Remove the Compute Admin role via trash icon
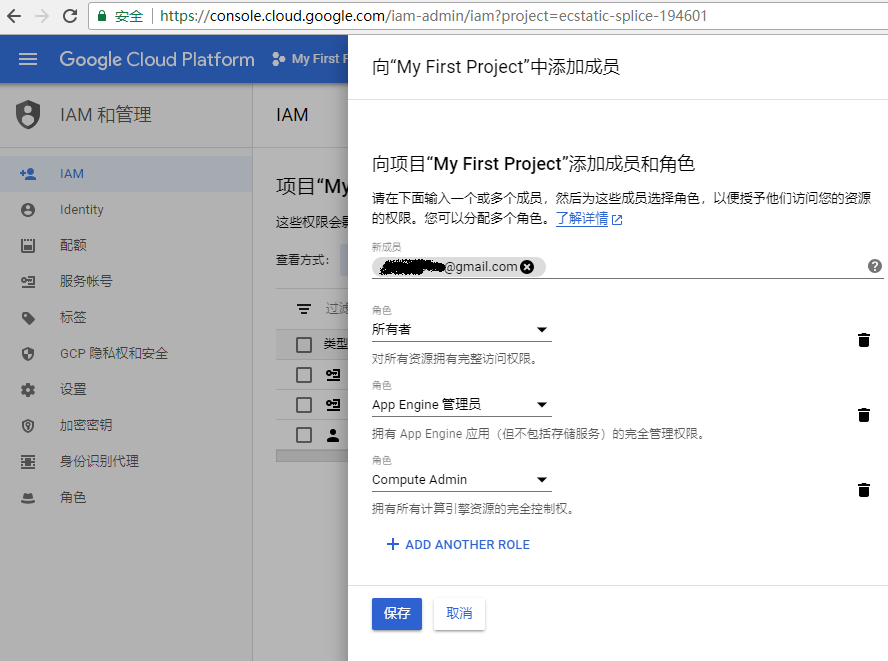This screenshot has height=661, width=888. tap(863, 489)
